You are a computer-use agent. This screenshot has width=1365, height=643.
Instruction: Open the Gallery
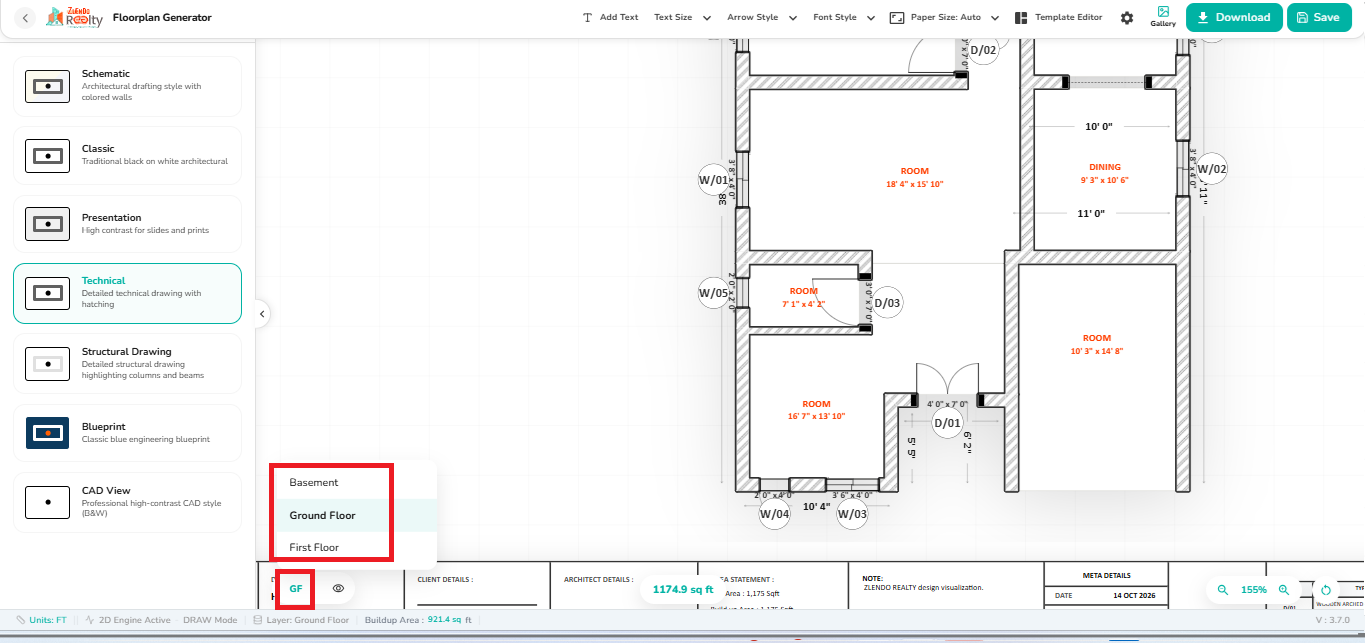coord(1163,17)
